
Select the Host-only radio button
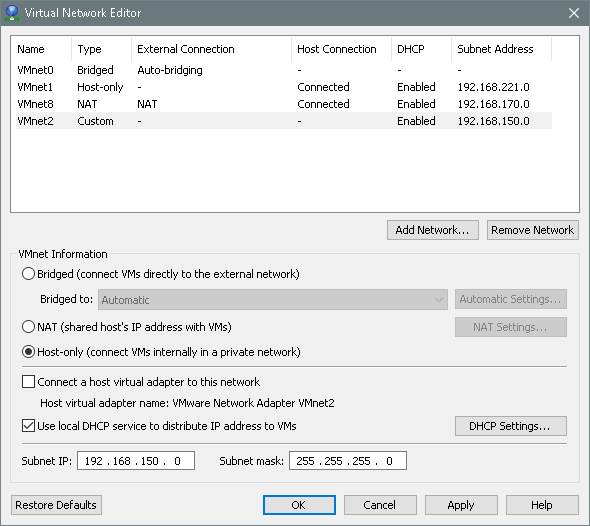pyautogui.click(x=29, y=352)
